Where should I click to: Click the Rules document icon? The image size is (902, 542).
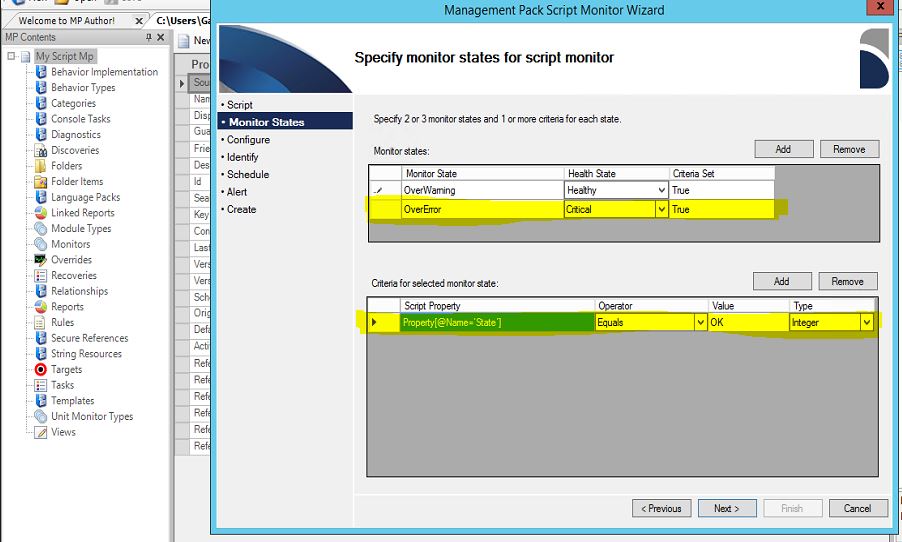click(41, 322)
